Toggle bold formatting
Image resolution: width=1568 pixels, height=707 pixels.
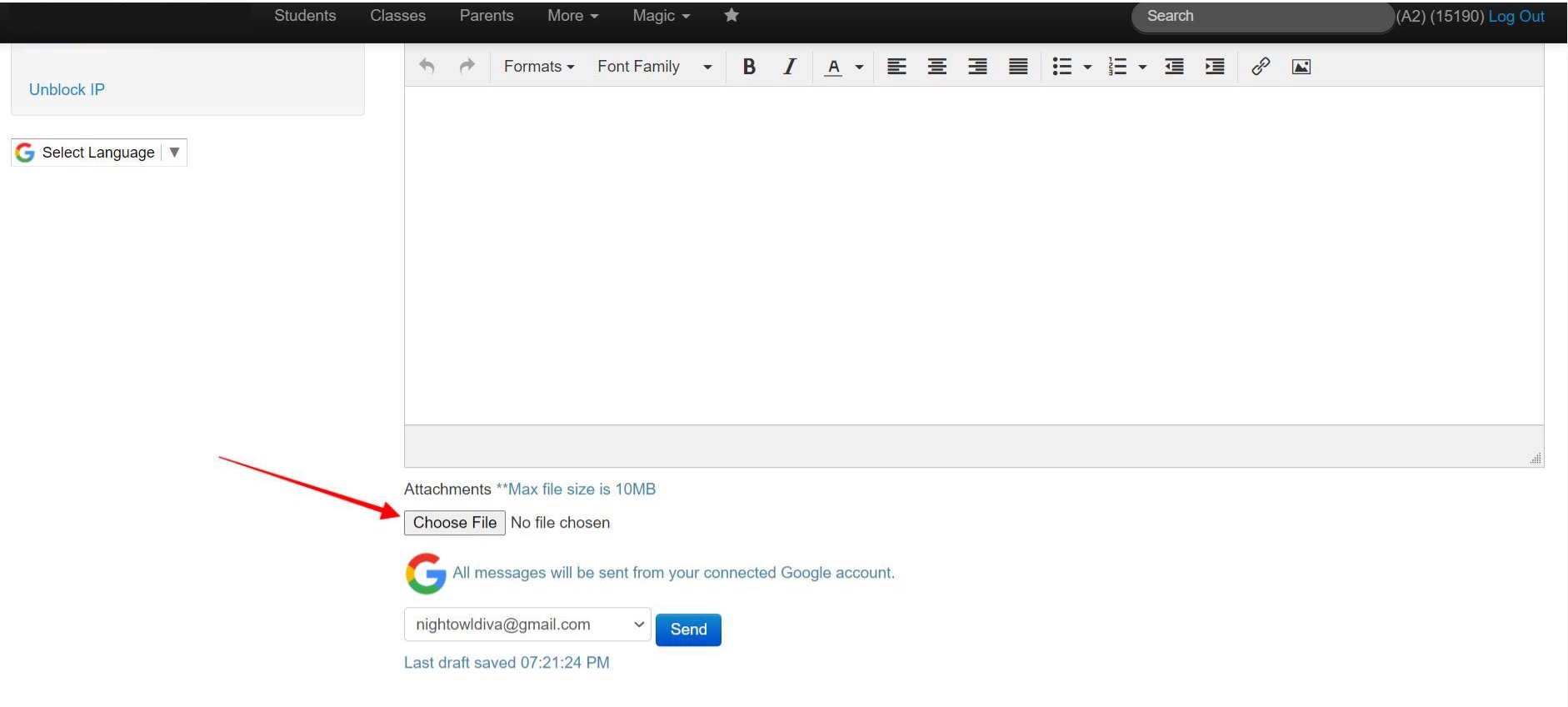(749, 67)
